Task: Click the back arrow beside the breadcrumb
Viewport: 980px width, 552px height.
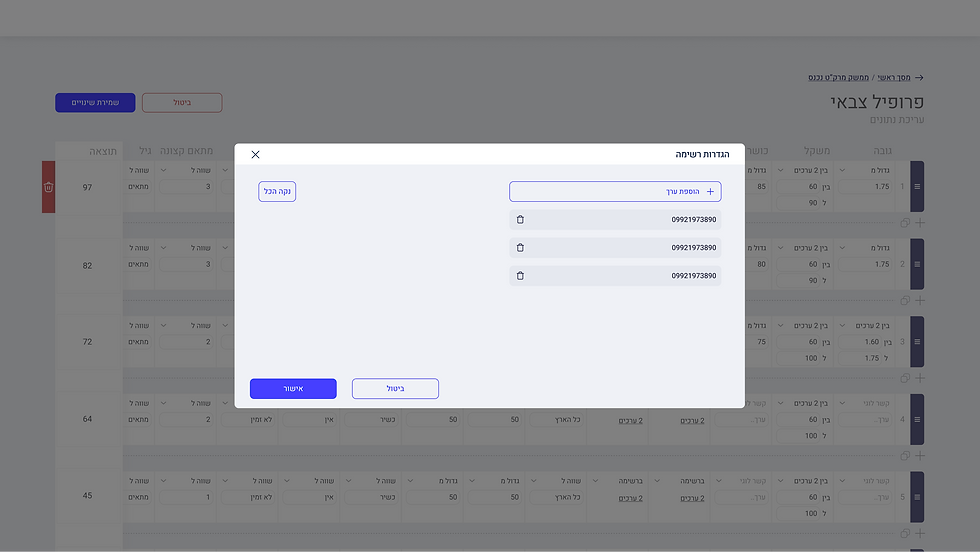Action: pyautogui.click(x=919, y=78)
